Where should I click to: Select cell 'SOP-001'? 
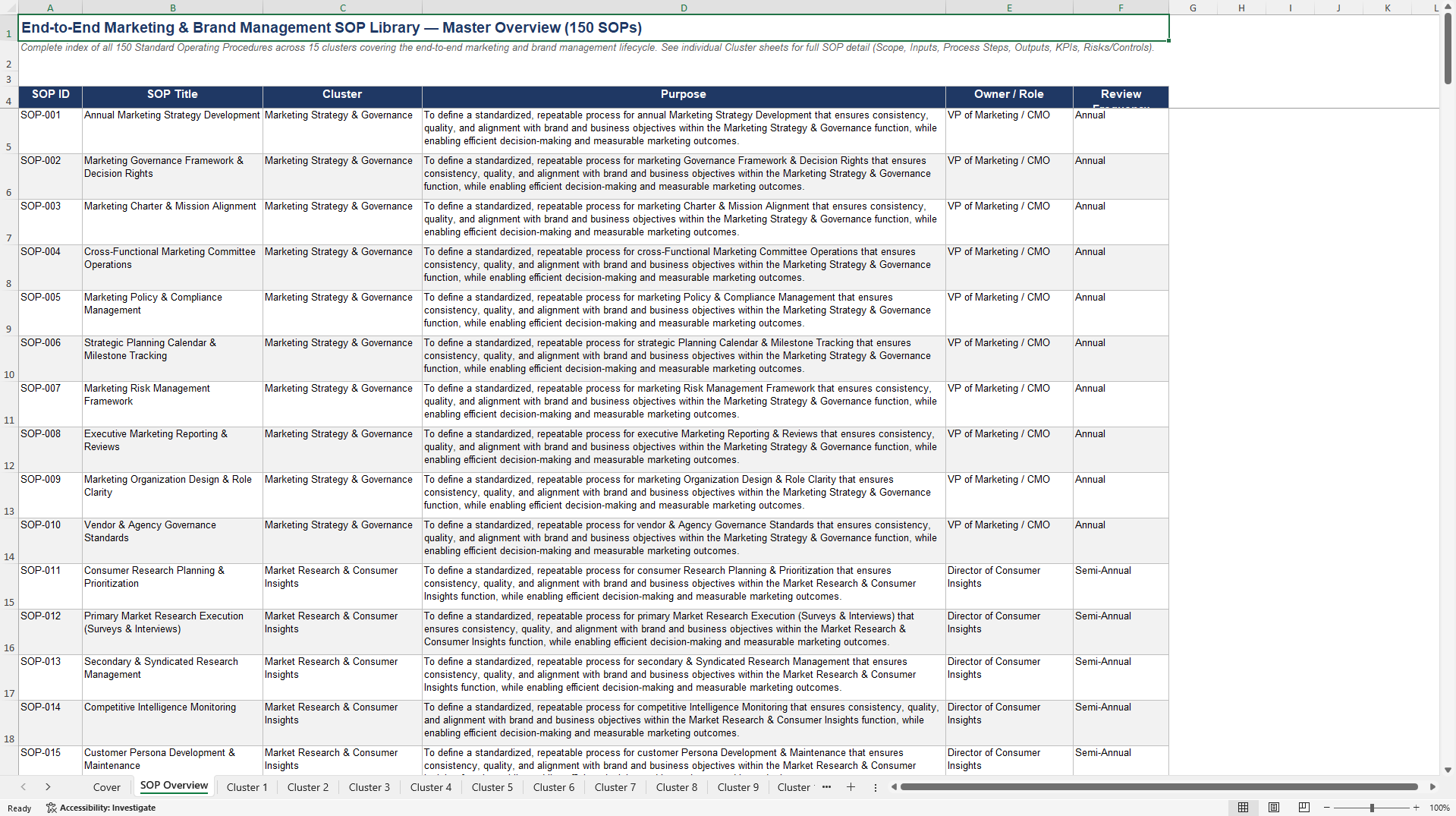50,131
